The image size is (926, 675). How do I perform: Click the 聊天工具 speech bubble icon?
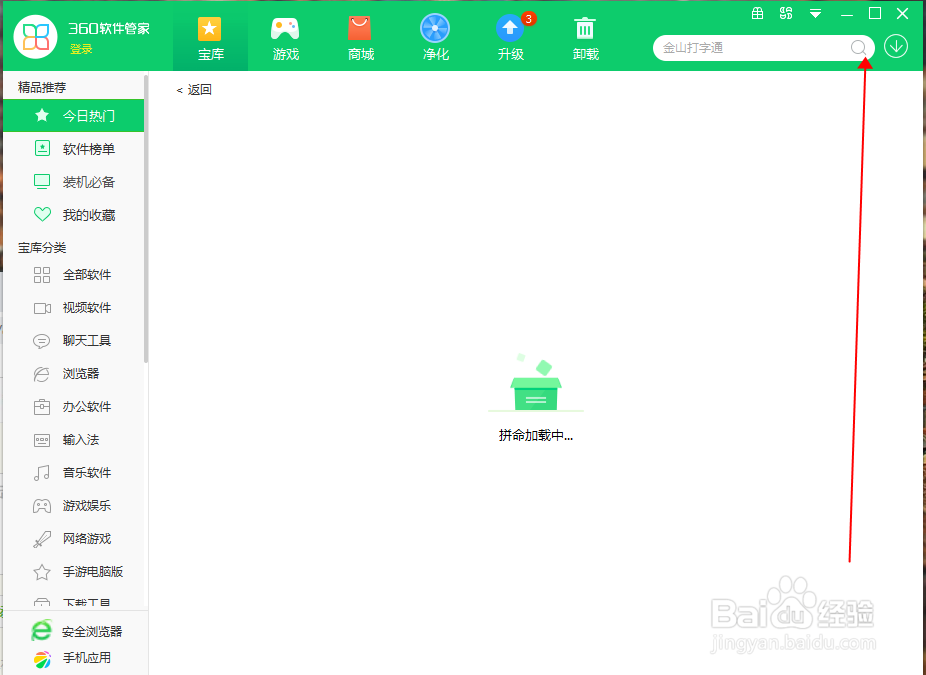[x=42, y=341]
